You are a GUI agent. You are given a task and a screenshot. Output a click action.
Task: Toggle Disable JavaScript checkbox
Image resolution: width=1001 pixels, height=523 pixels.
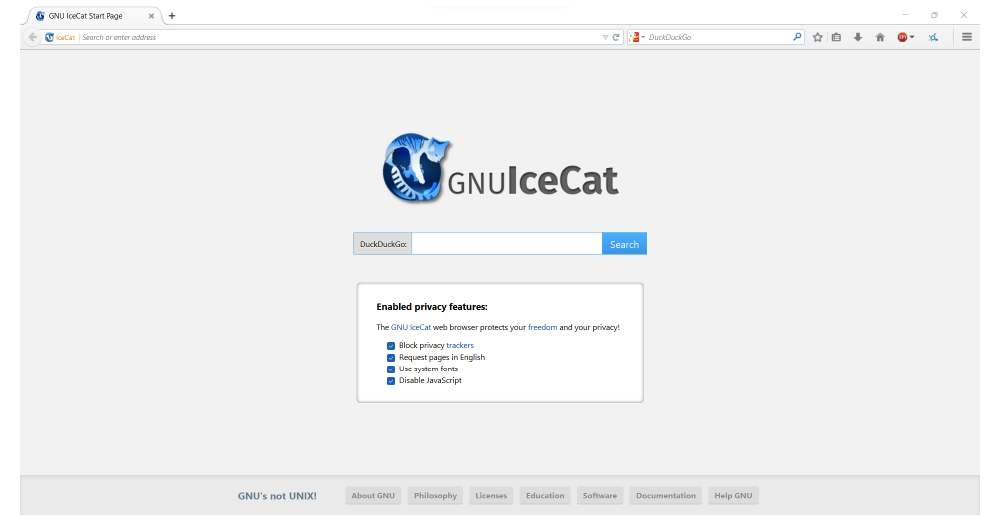[x=391, y=381]
